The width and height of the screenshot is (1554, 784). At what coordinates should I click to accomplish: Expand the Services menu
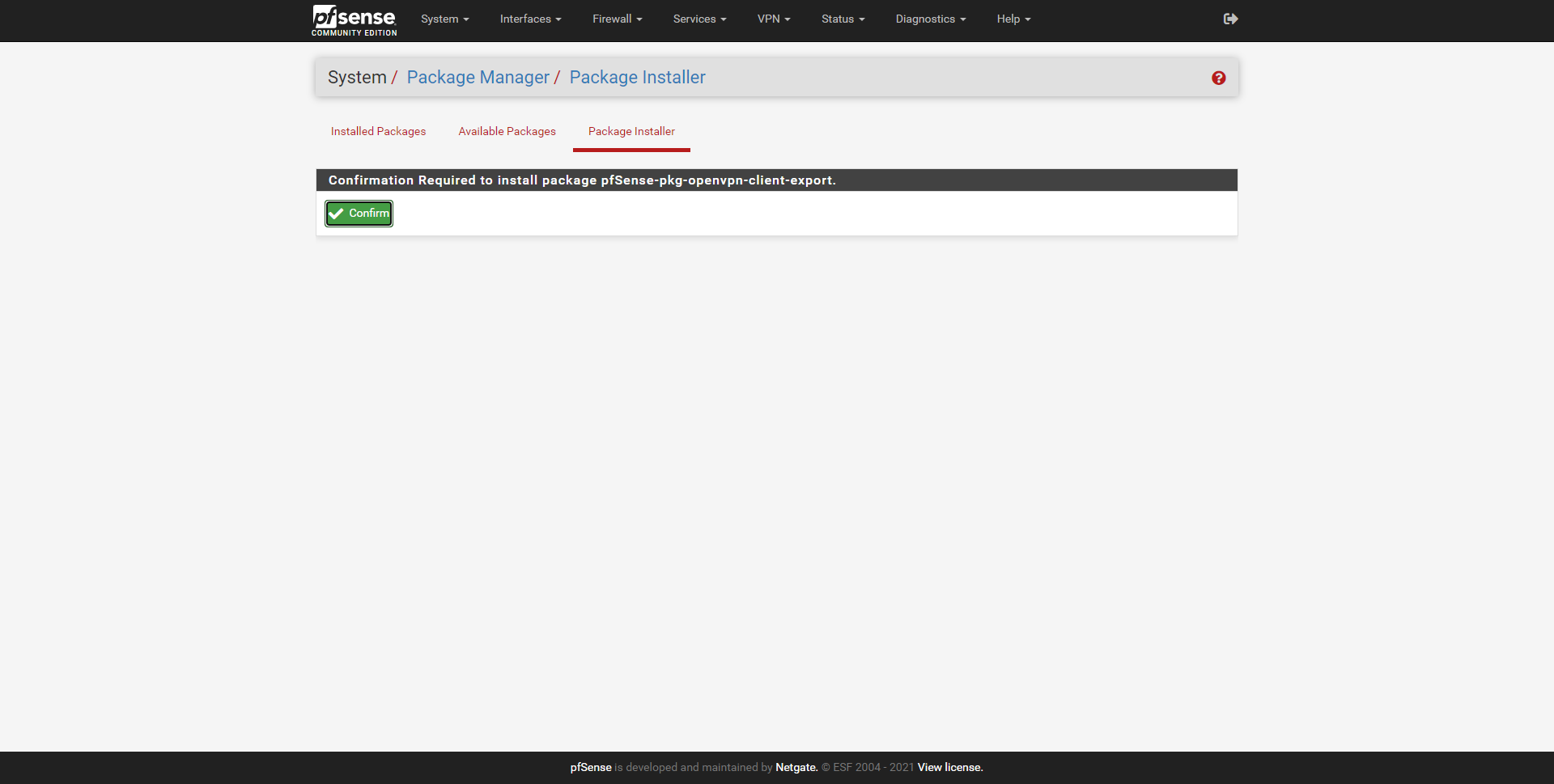pos(699,19)
